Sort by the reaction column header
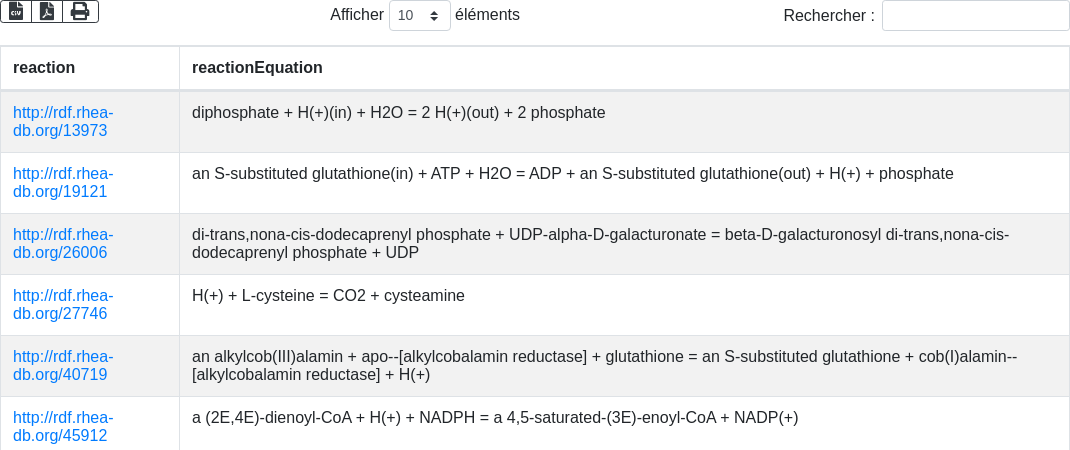Viewport: 1070px width, 450px height. (44, 68)
